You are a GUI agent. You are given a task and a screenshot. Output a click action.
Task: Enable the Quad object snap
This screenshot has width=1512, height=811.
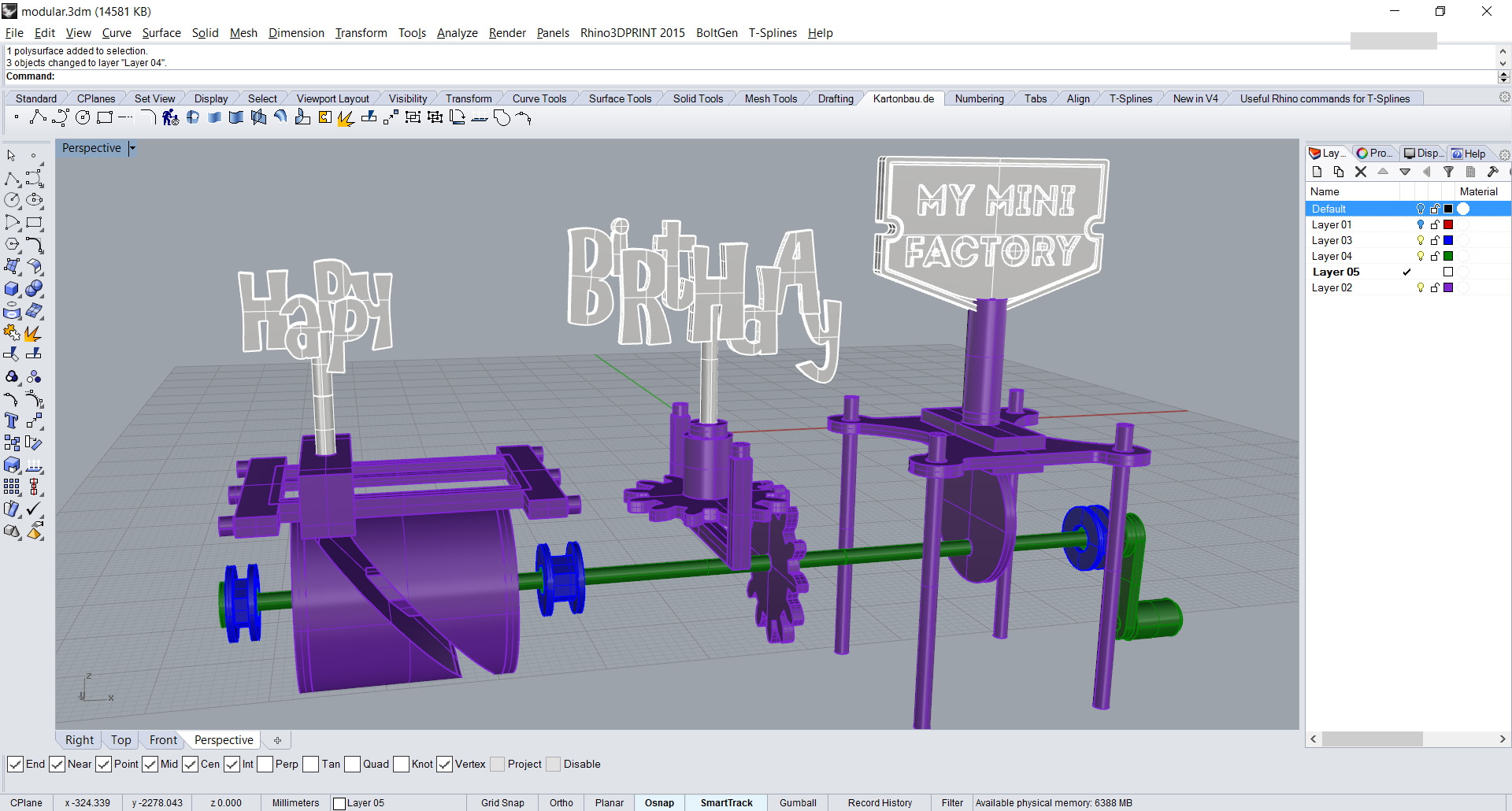click(353, 765)
